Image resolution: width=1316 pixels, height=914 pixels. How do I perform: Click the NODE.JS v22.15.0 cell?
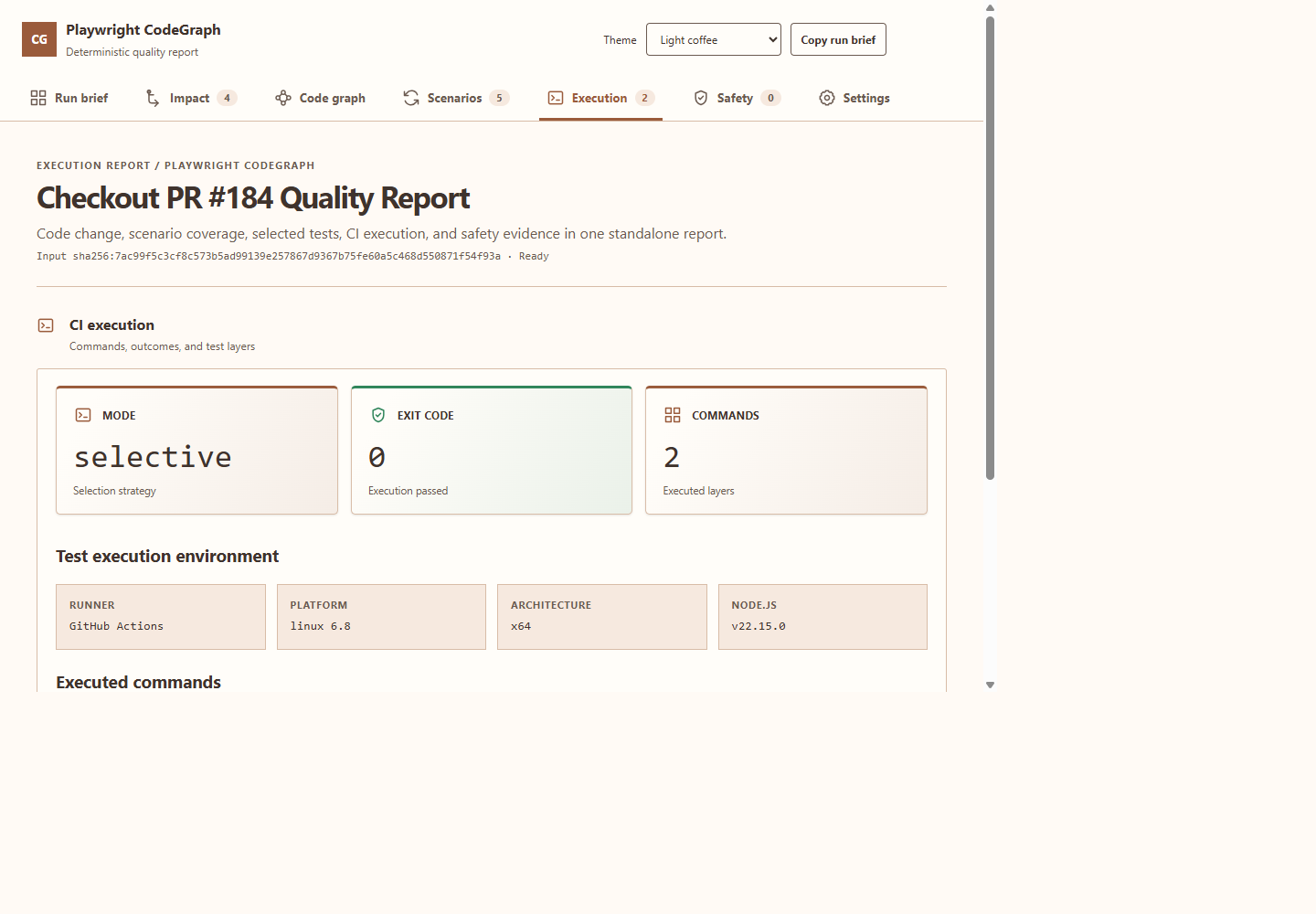point(822,617)
